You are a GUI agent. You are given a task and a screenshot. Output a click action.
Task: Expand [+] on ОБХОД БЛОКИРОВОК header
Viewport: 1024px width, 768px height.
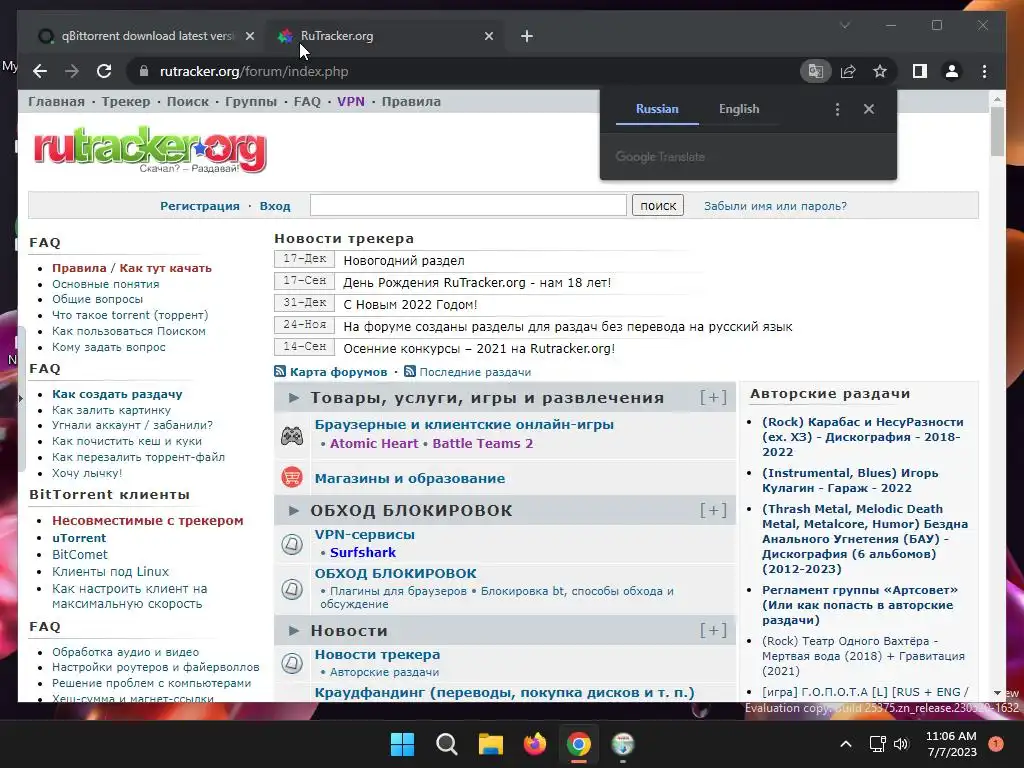(713, 510)
